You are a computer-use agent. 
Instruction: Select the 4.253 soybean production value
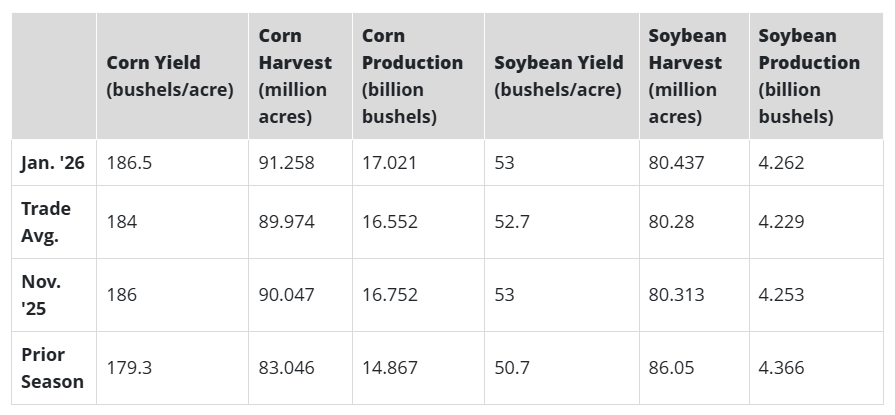781,295
